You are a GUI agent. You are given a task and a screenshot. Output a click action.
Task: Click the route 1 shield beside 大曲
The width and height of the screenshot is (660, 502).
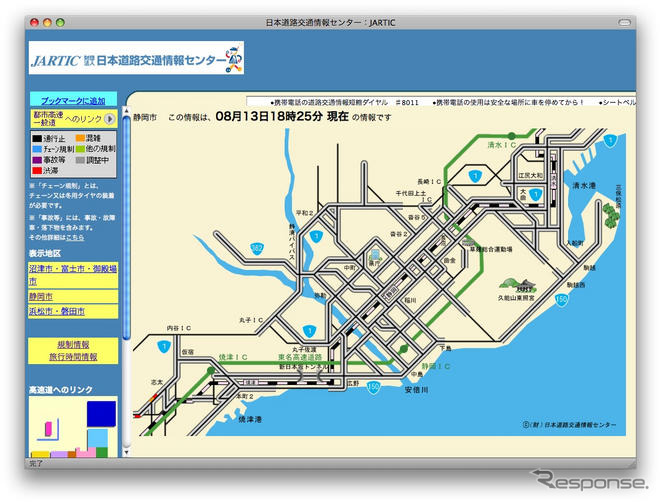tap(535, 194)
